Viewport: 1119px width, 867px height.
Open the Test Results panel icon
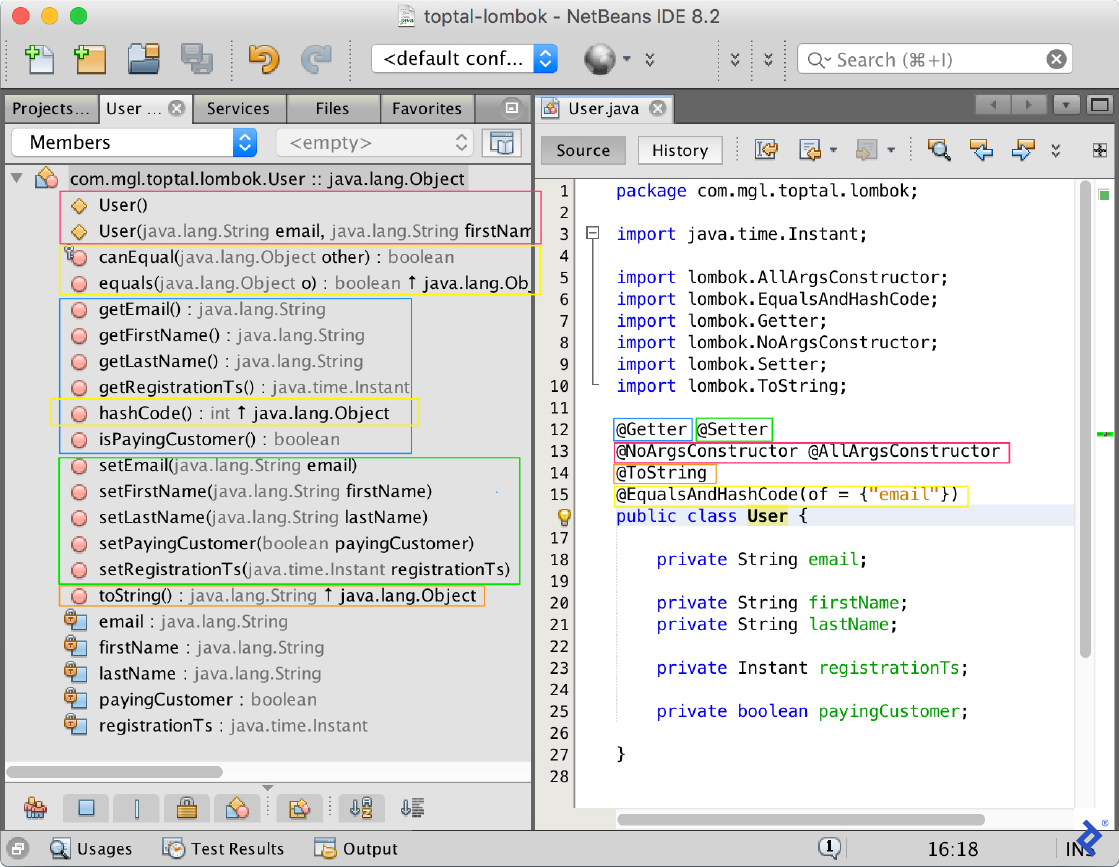(173, 848)
